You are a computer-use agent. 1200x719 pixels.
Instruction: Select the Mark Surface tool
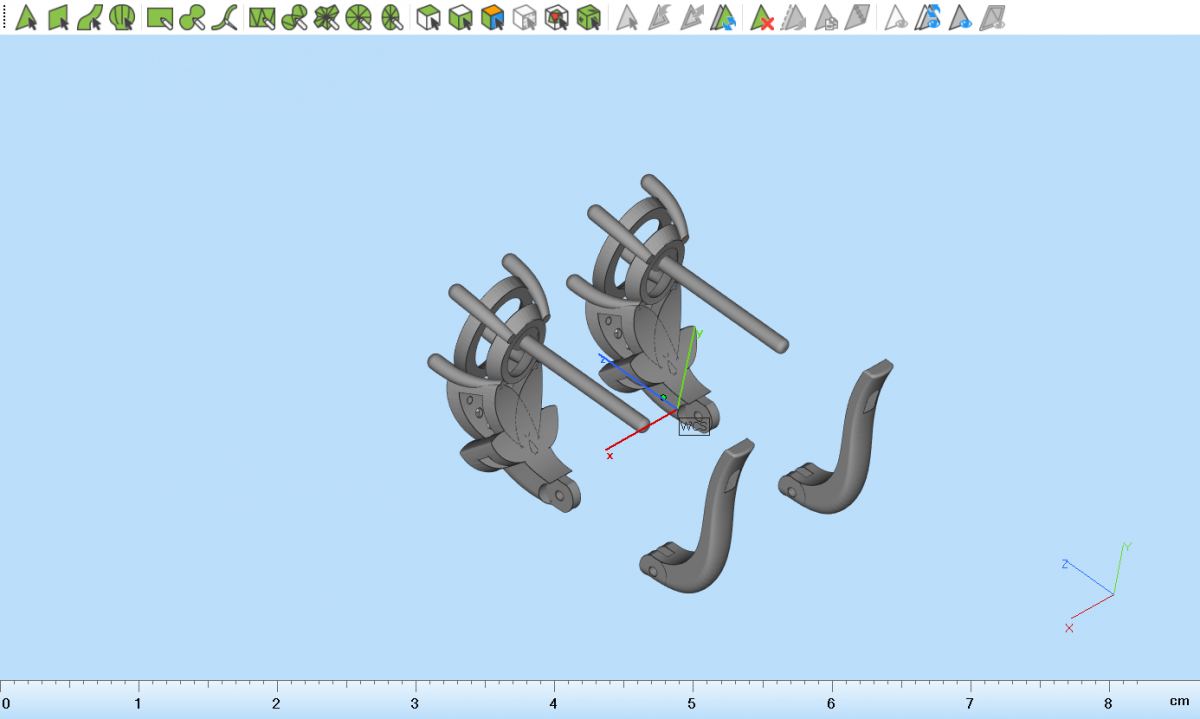(90, 17)
